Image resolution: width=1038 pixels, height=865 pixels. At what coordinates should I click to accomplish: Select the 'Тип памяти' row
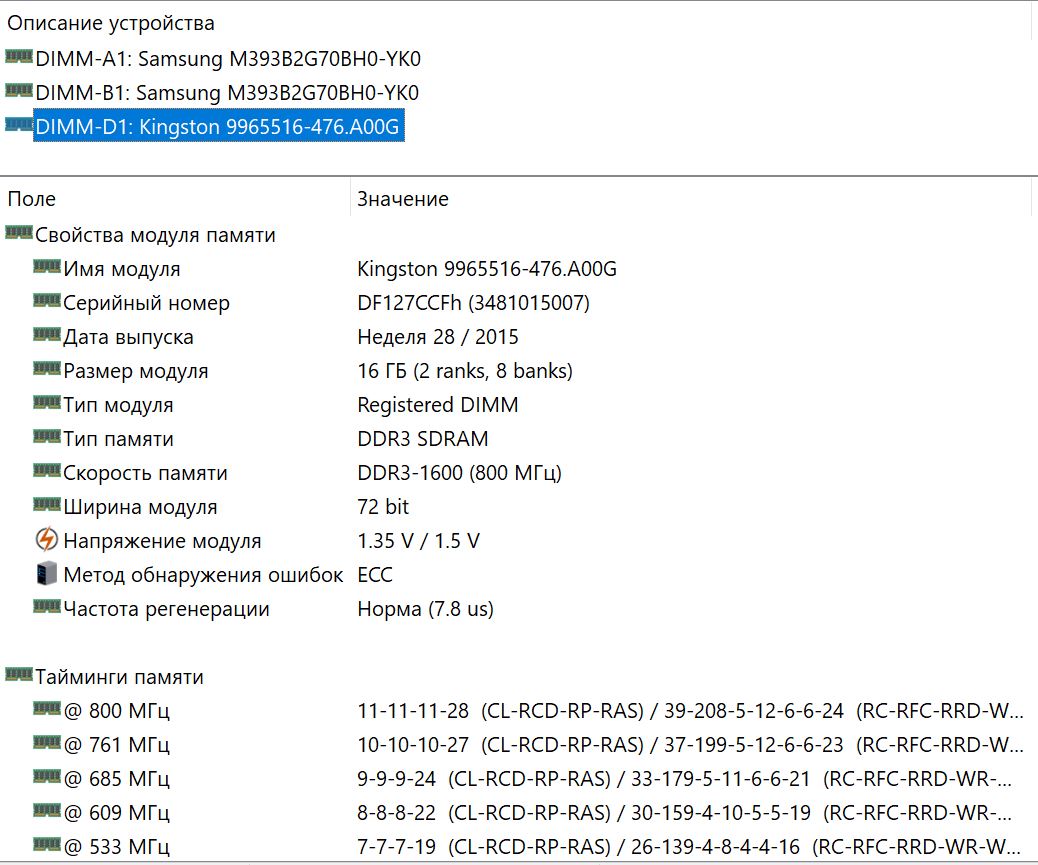coord(118,439)
